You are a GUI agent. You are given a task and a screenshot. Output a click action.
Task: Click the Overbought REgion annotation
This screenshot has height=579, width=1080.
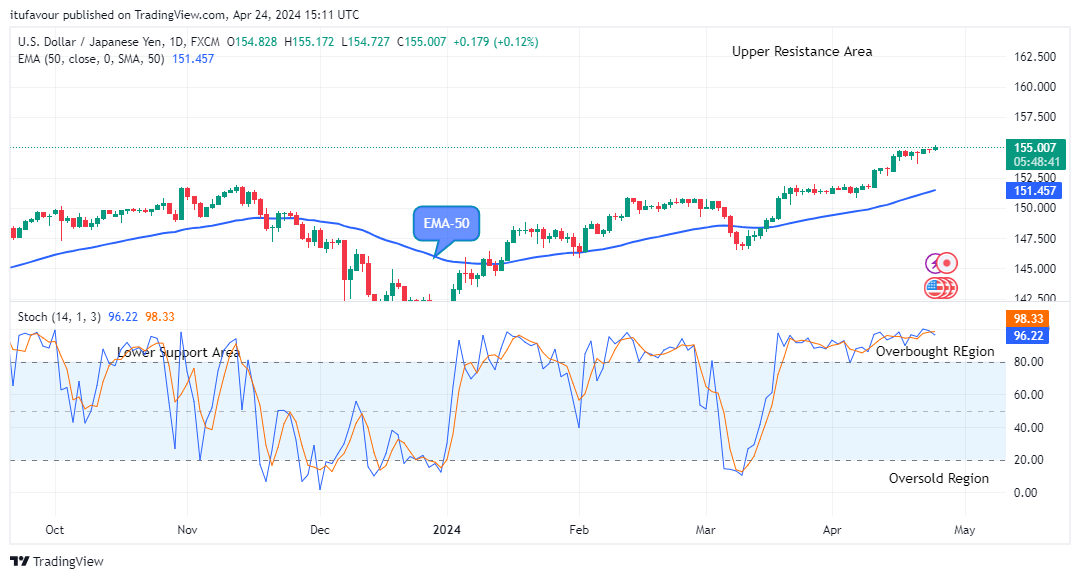pos(935,352)
